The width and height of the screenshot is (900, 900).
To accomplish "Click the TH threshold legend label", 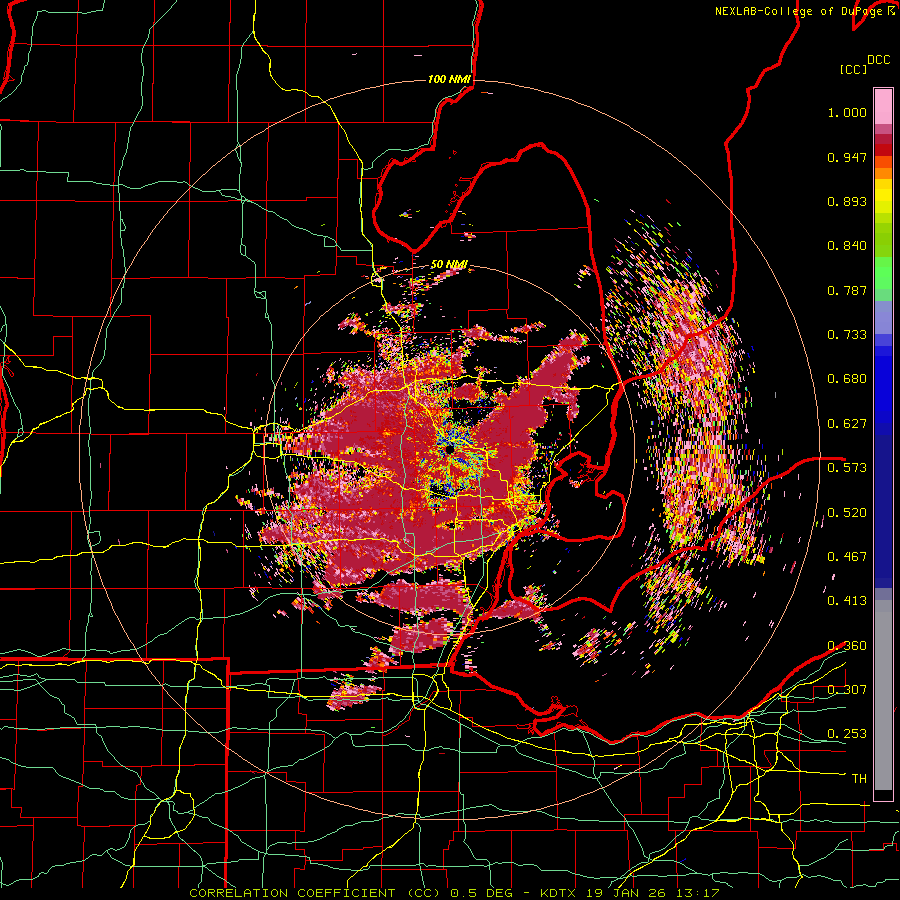I will pyautogui.click(x=859, y=779).
